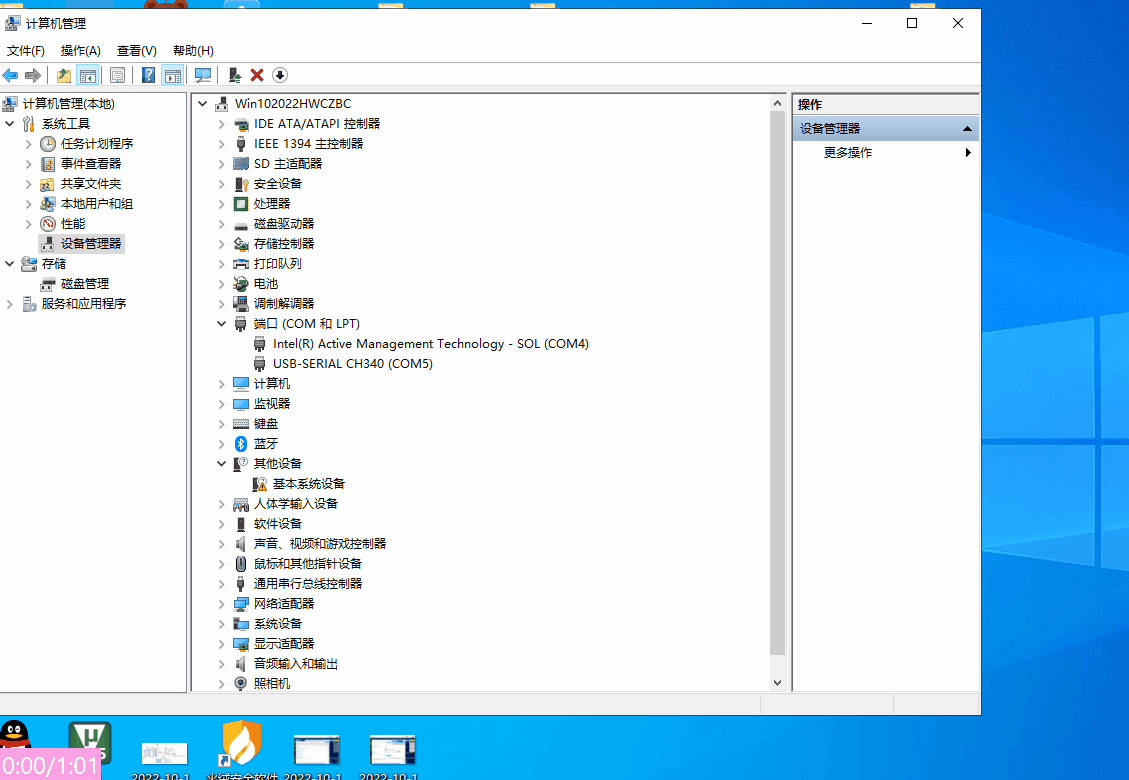Collapse the 其他设备 category
This screenshot has width=1129, height=780.
222,464
